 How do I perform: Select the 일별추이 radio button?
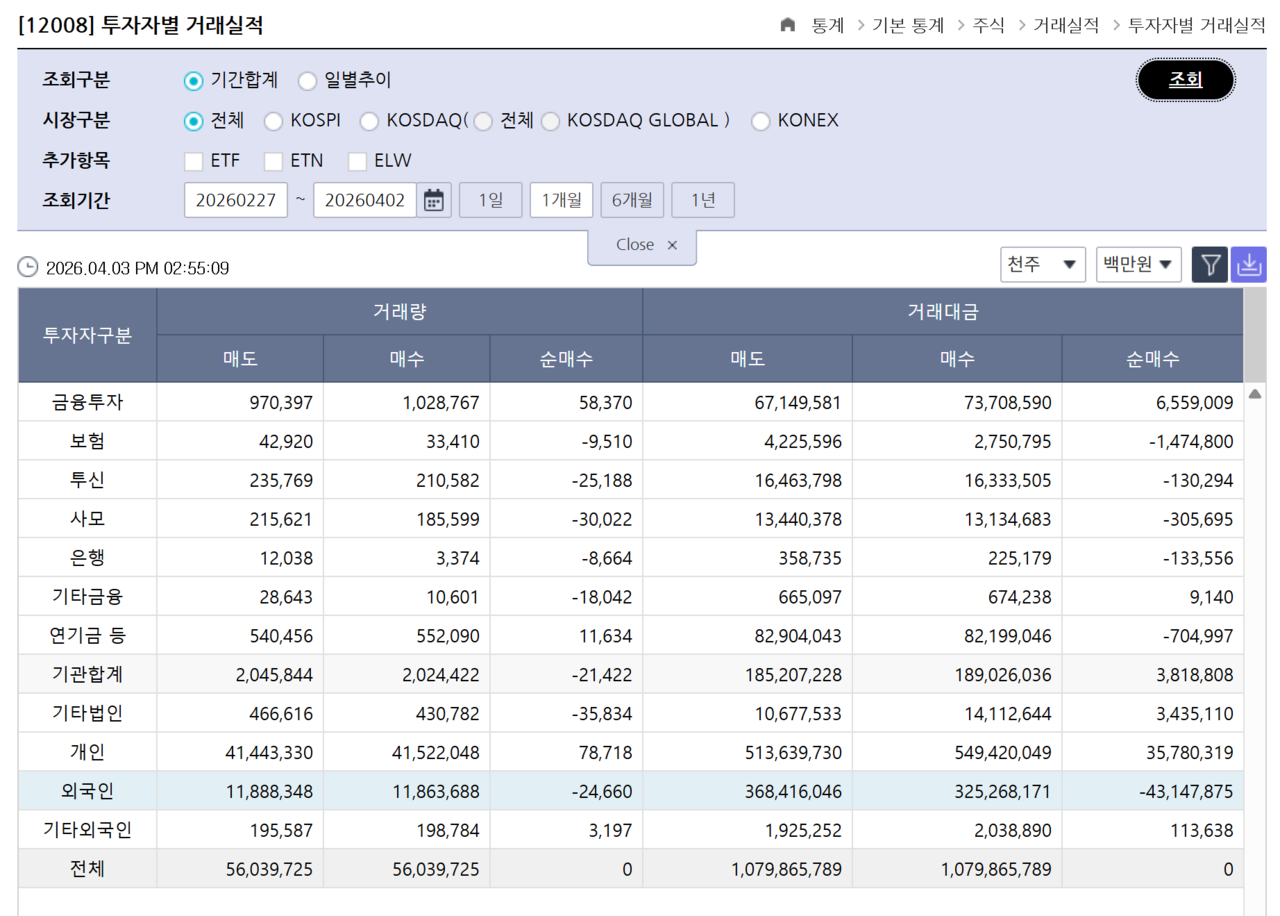pos(307,81)
